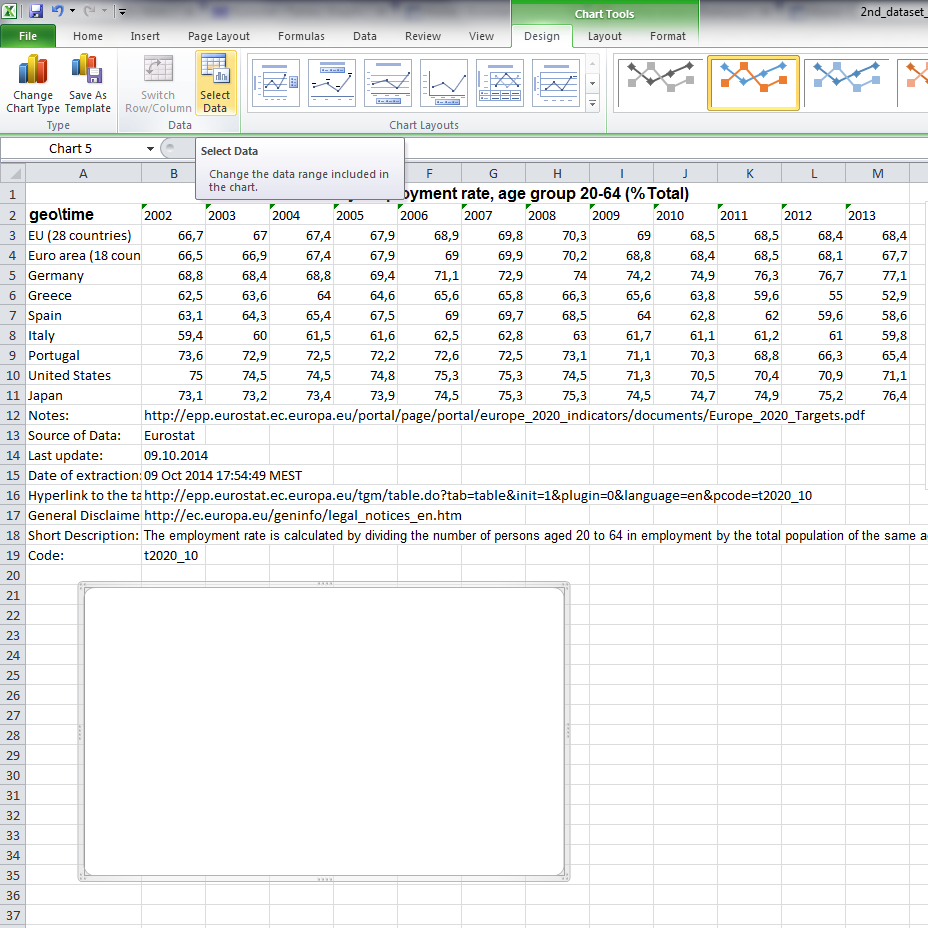
Task: Choose the gray chart style
Action: pyautogui.click(x=660, y=83)
